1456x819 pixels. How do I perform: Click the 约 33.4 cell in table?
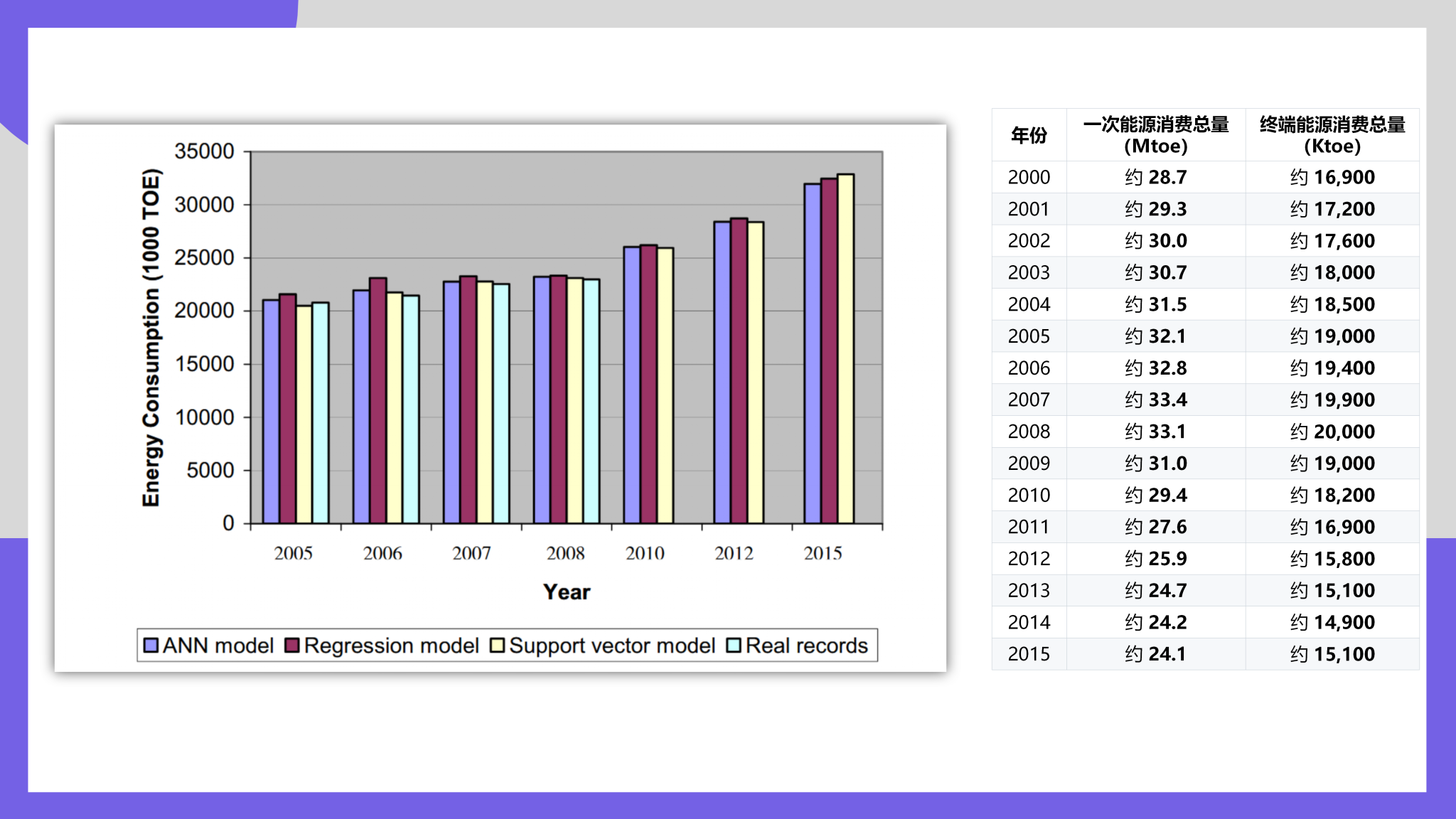1155,400
